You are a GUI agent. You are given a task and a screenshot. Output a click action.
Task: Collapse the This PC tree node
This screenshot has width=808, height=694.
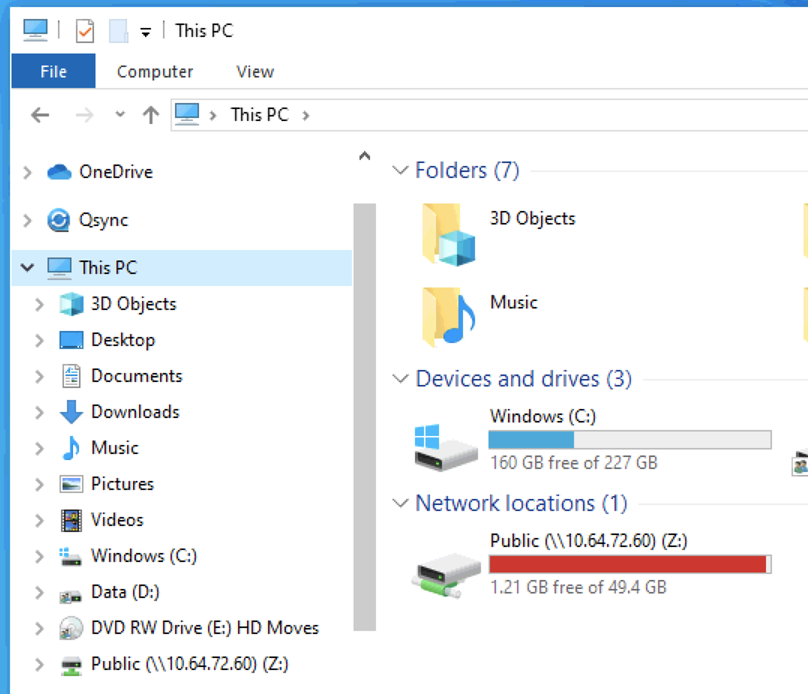(x=27, y=268)
